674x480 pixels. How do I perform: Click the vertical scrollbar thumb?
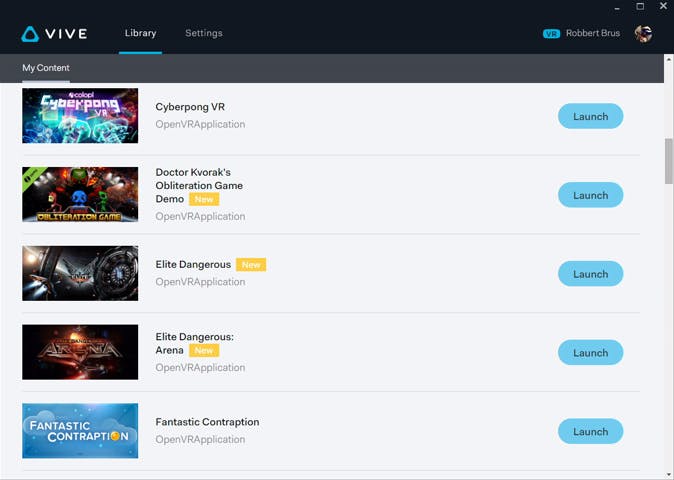coord(669,161)
